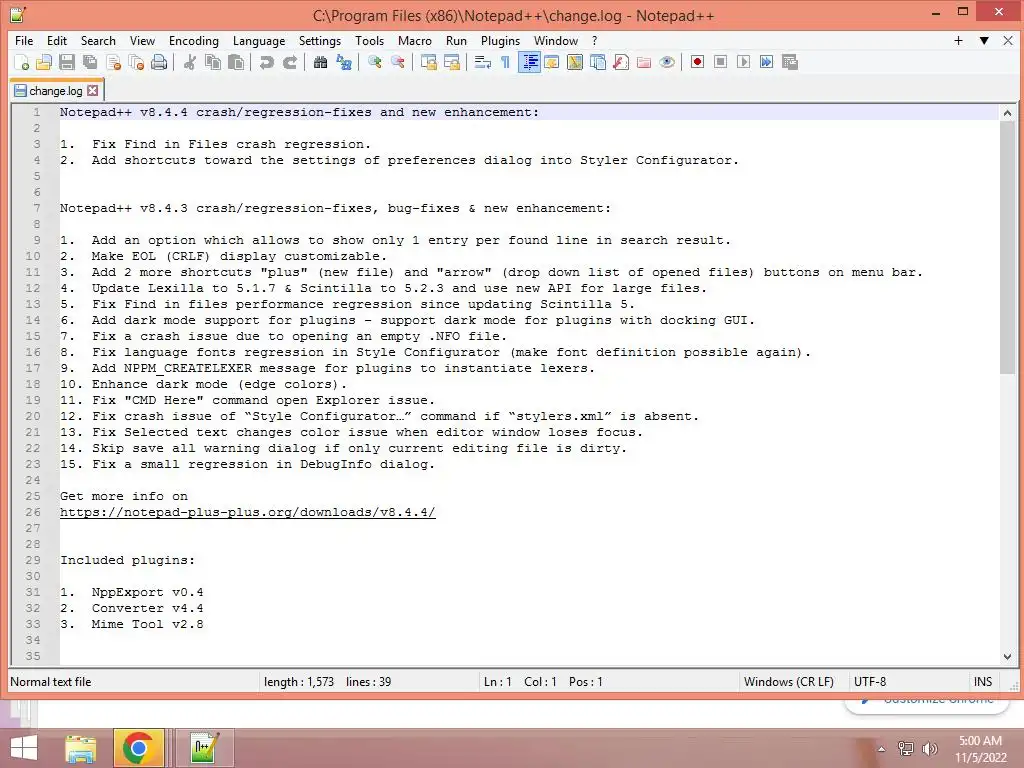This screenshot has width=1024, height=768.
Task: Click the Save All toolbar icon
Action: tap(90, 62)
